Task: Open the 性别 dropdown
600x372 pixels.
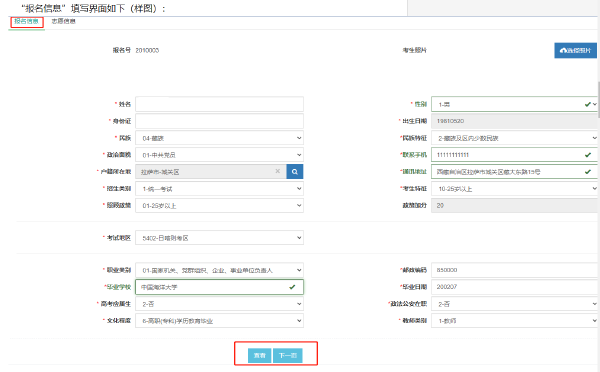Action: (515, 104)
